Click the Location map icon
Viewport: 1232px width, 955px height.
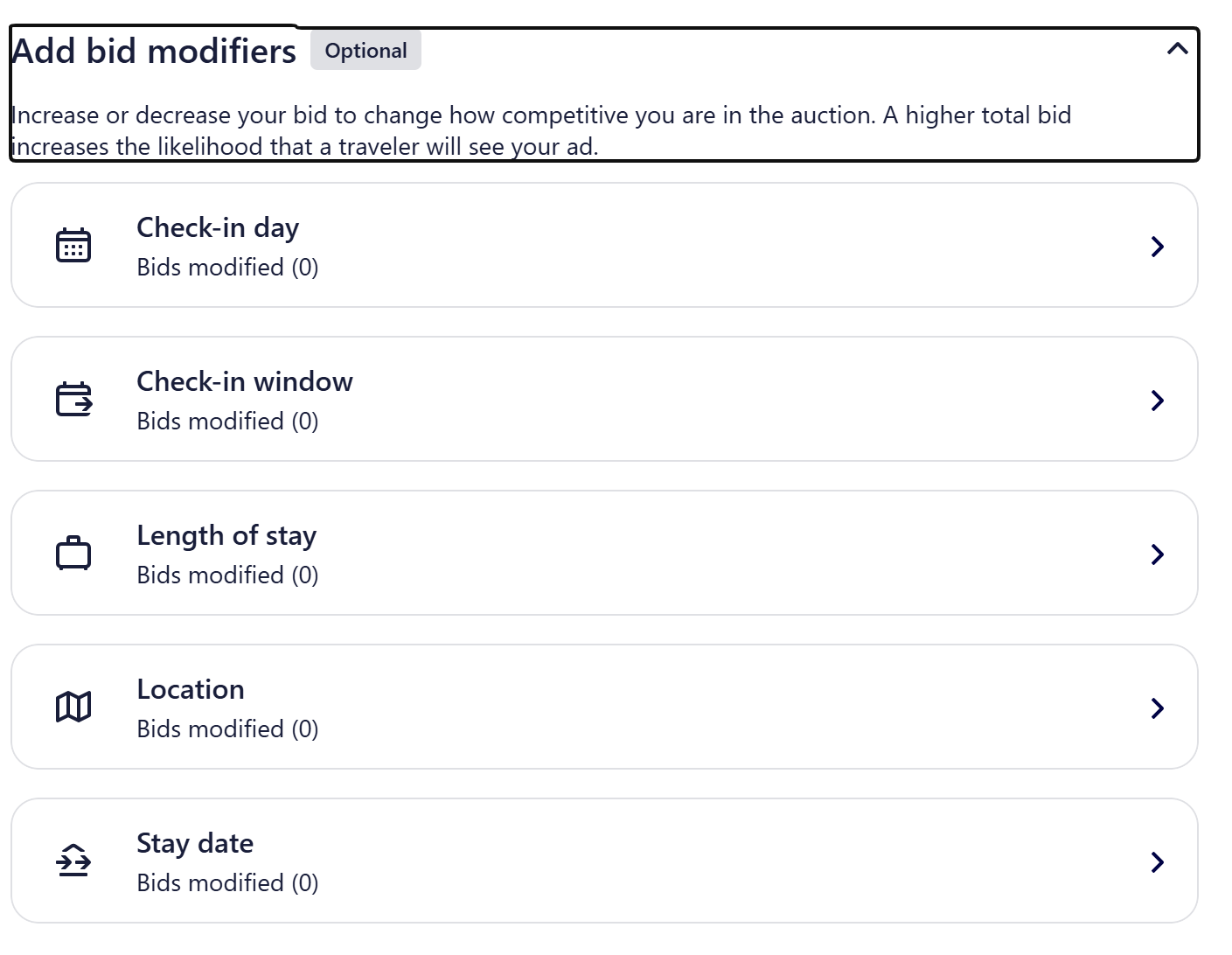73,707
